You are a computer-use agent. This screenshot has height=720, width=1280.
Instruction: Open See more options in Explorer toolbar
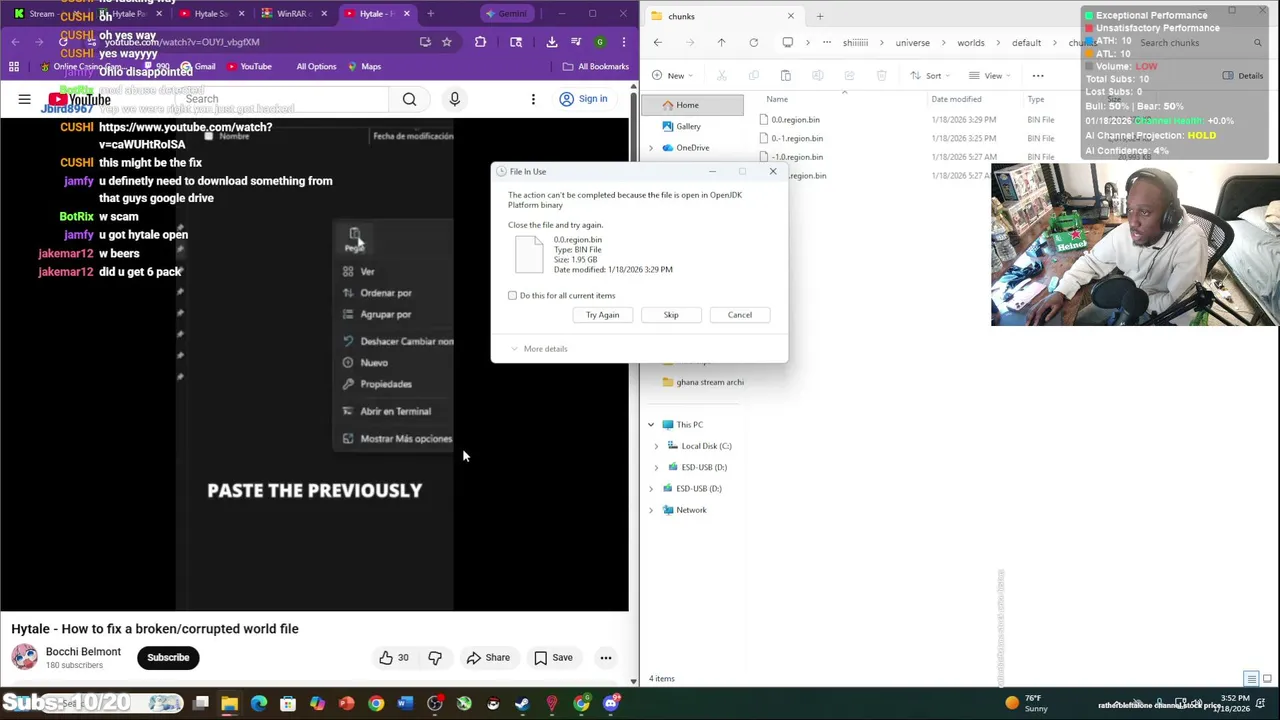tap(1038, 76)
